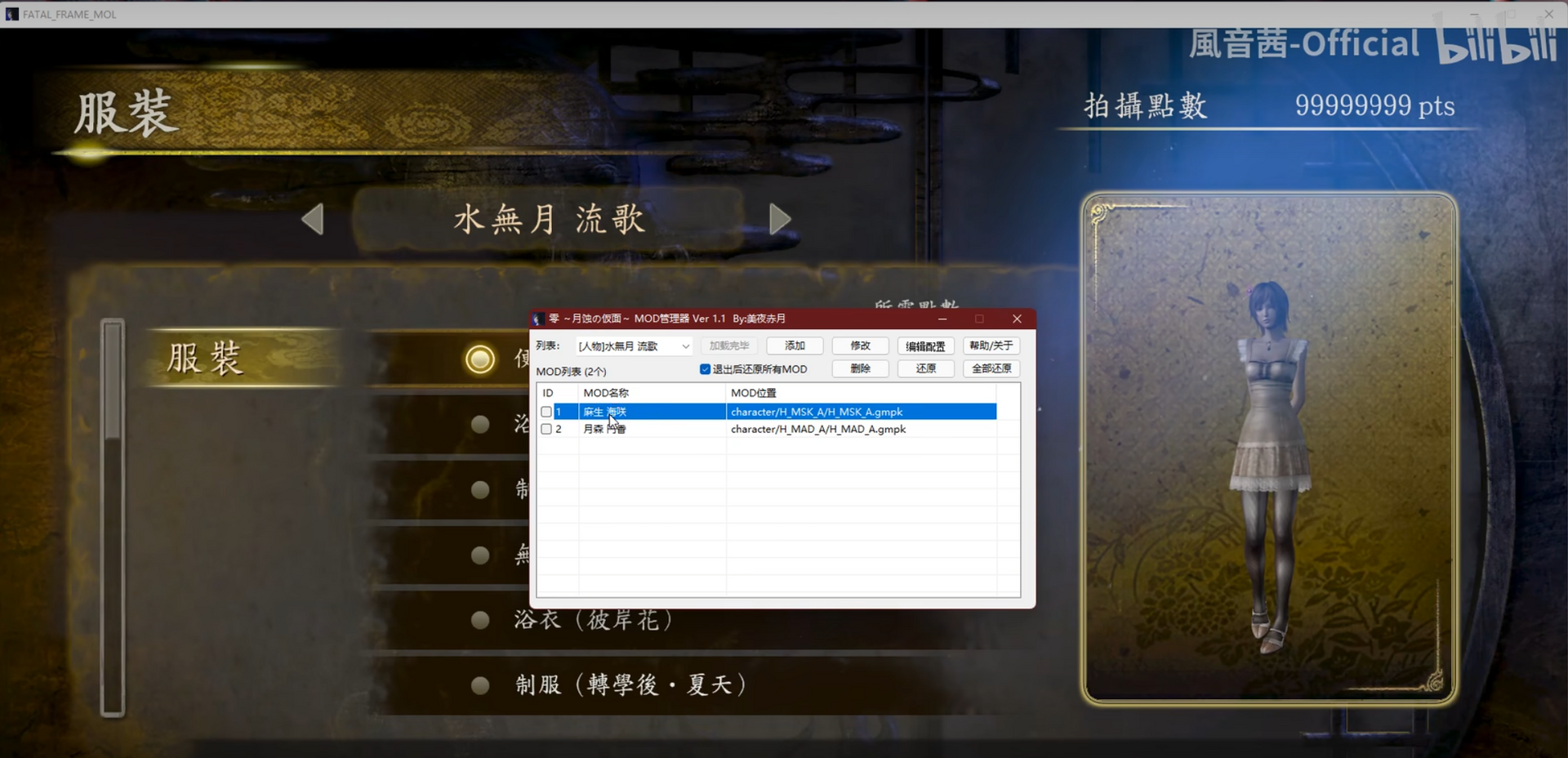Select the 浴衣（彼岸花） costume name
The width and height of the screenshot is (1568, 758).
pyautogui.click(x=594, y=620)
